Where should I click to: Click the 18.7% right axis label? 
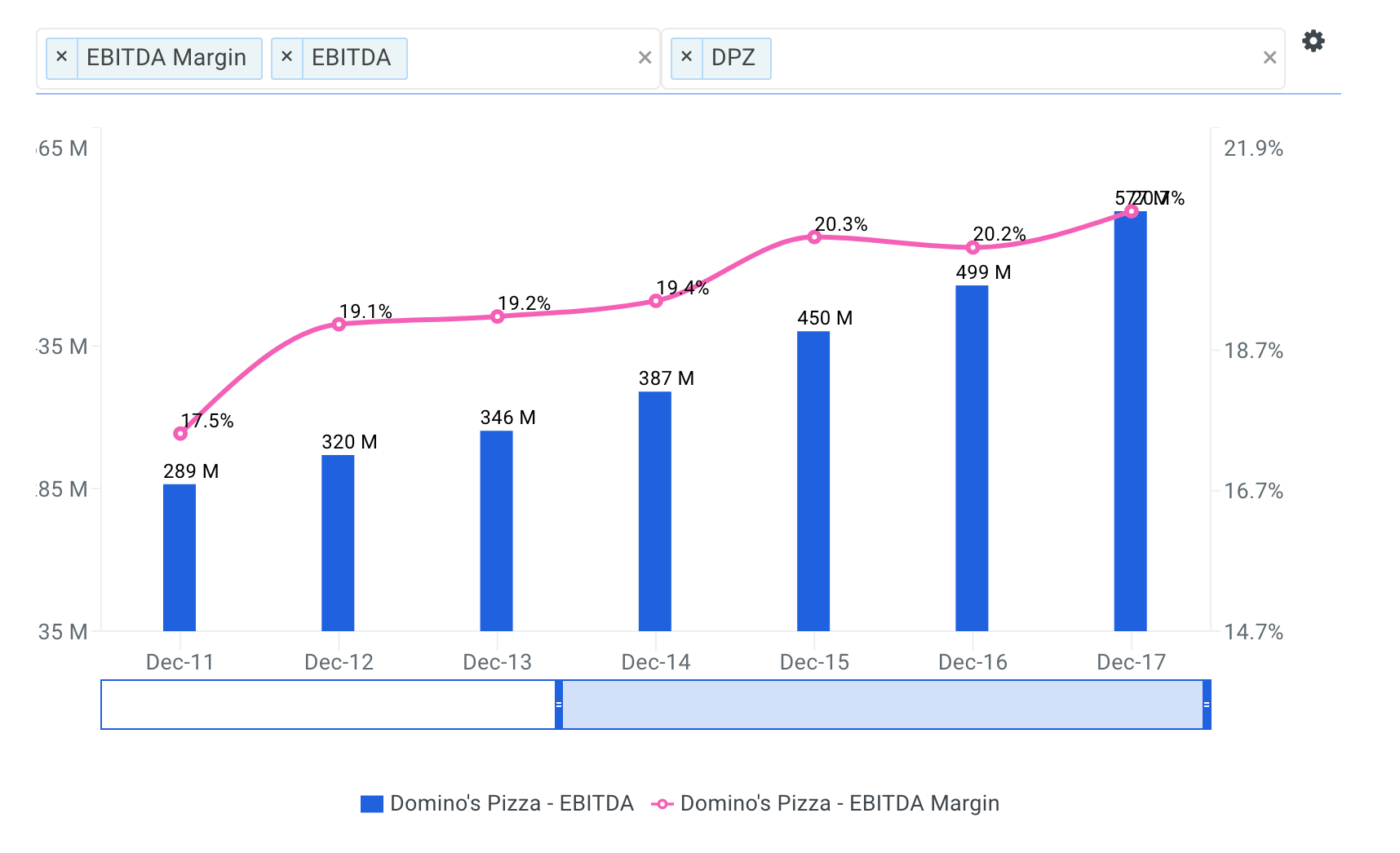tap(1253, 351)
